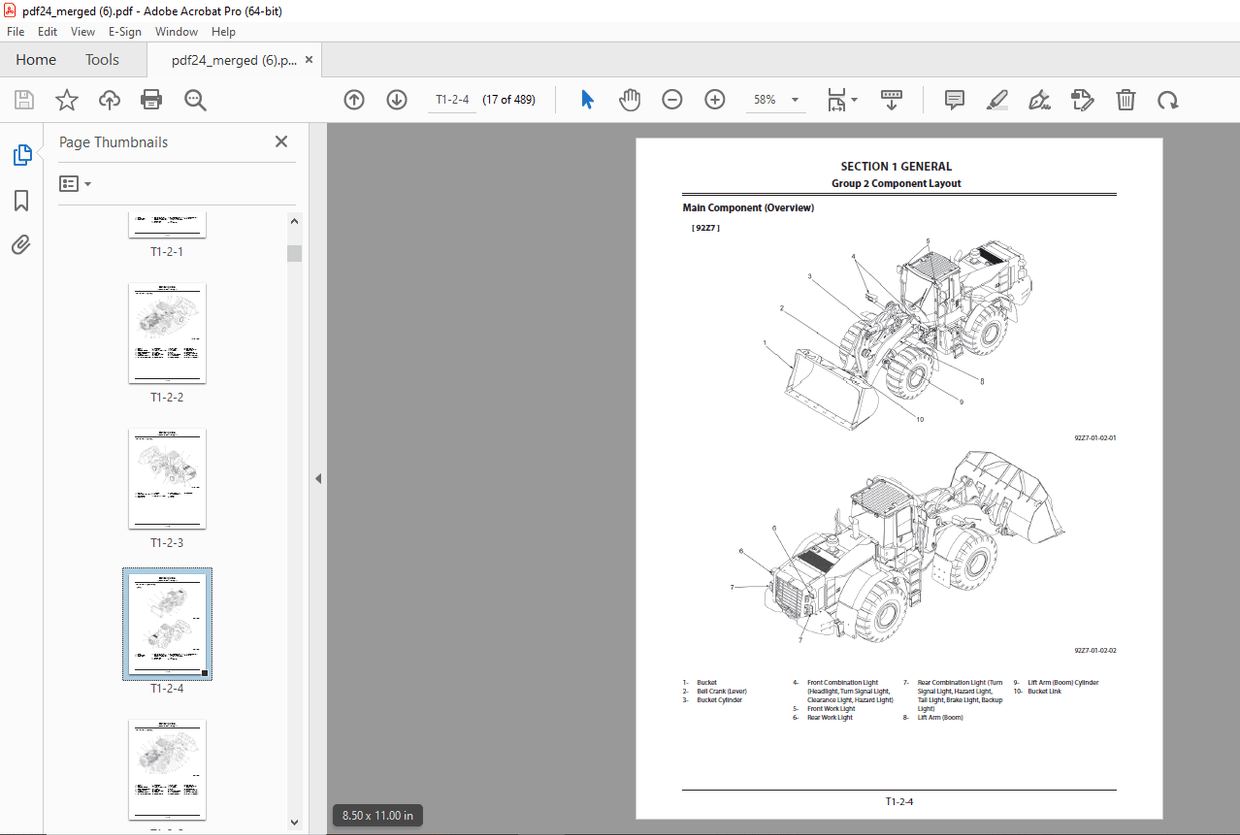
Task: Select the T1-2-2 page thumbnail
Action: [167, 333]
